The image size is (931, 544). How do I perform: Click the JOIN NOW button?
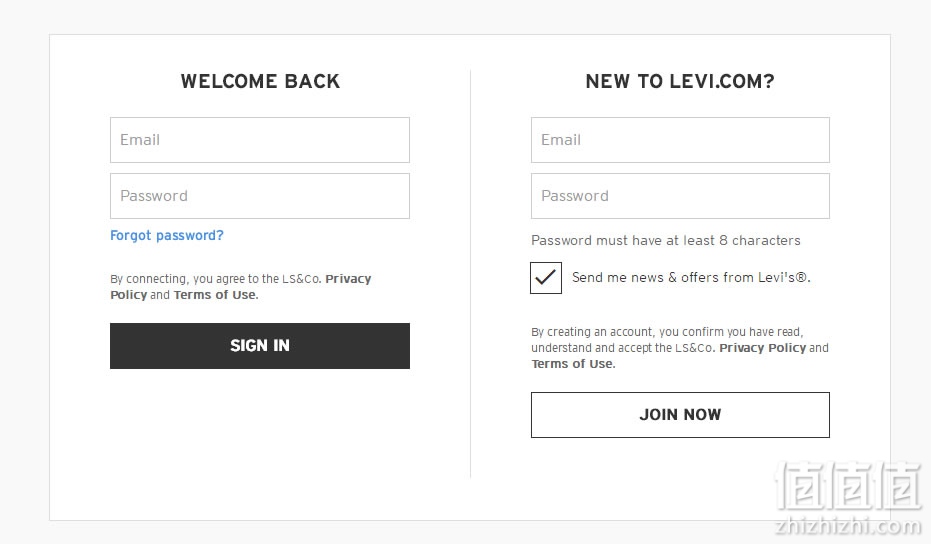click(x=680, y=415)
